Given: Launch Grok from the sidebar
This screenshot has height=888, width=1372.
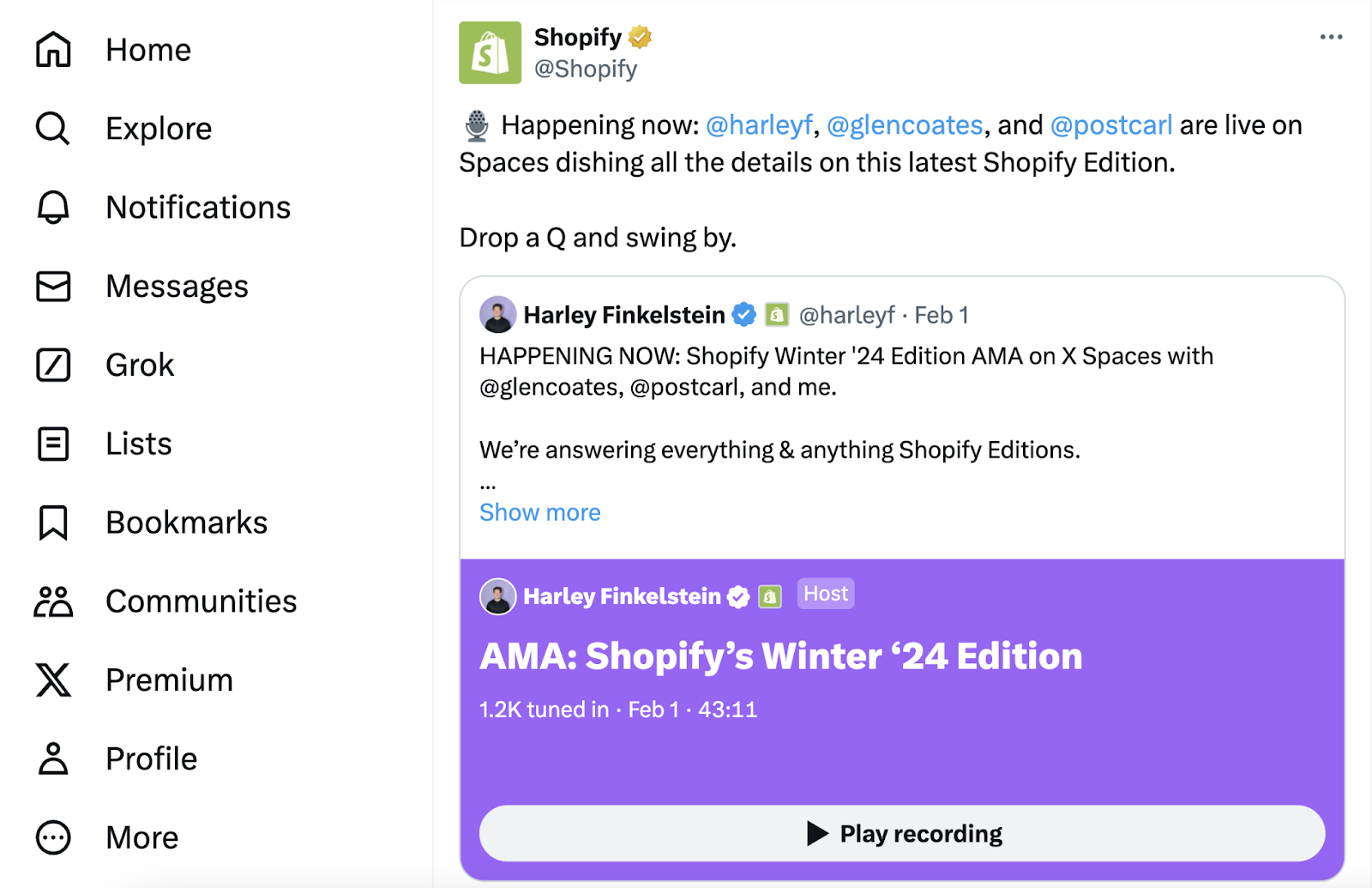Looking at the screenshot, I should pos(139,364).
